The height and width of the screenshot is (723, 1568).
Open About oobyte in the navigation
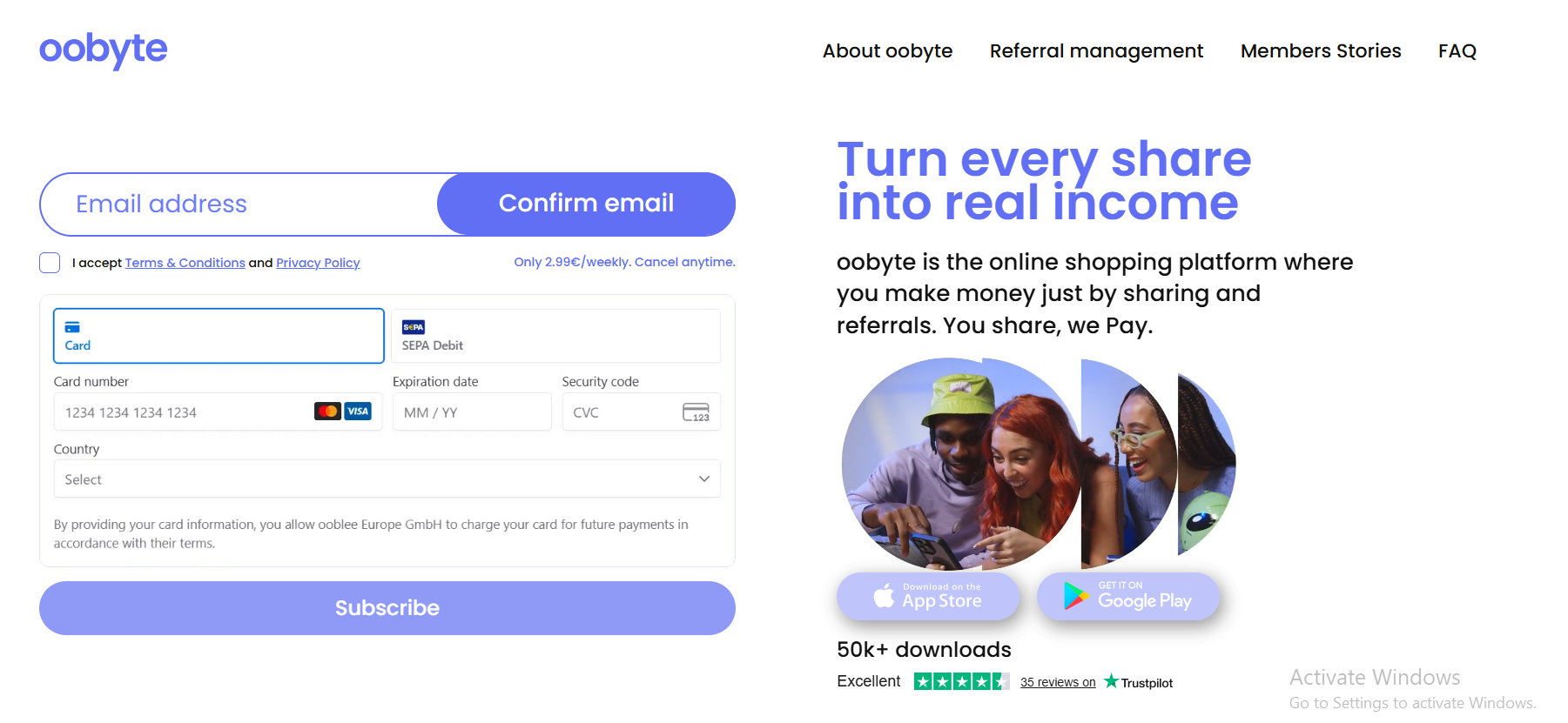pos(887,51)
